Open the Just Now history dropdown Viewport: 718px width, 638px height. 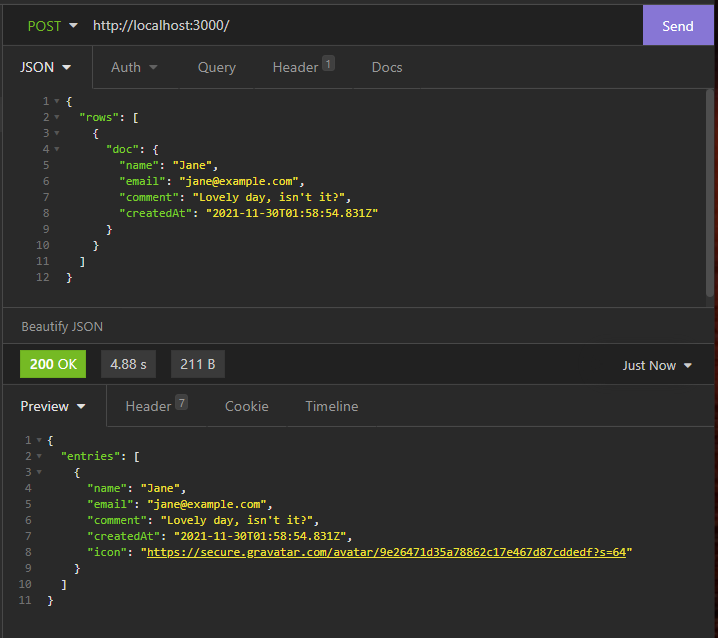[x=657, y=365]
